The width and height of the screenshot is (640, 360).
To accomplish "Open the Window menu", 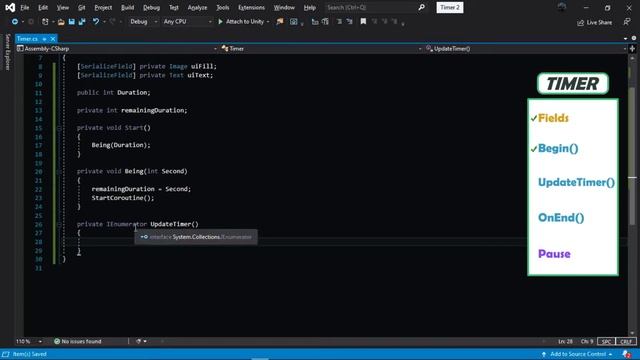I will tap(284, 7).
